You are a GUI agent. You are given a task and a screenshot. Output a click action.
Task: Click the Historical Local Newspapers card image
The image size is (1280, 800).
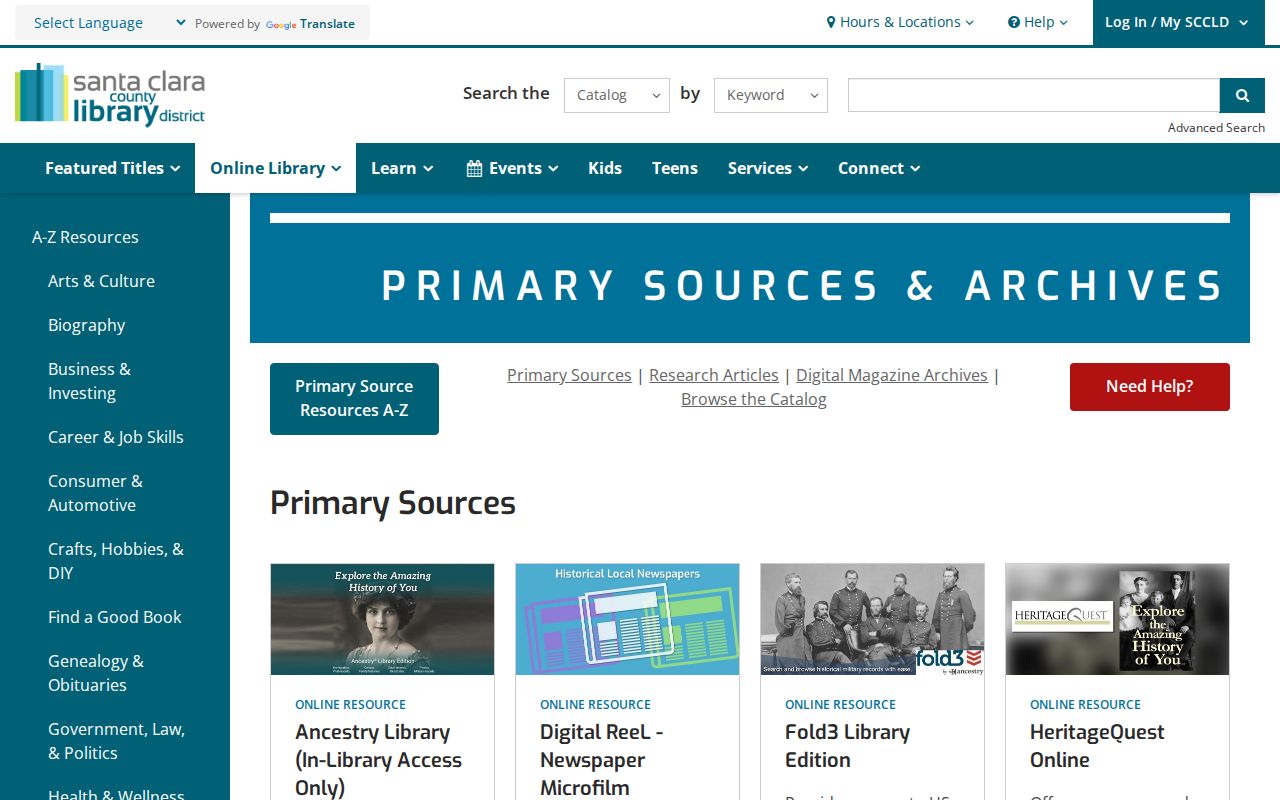click(627, 619)
